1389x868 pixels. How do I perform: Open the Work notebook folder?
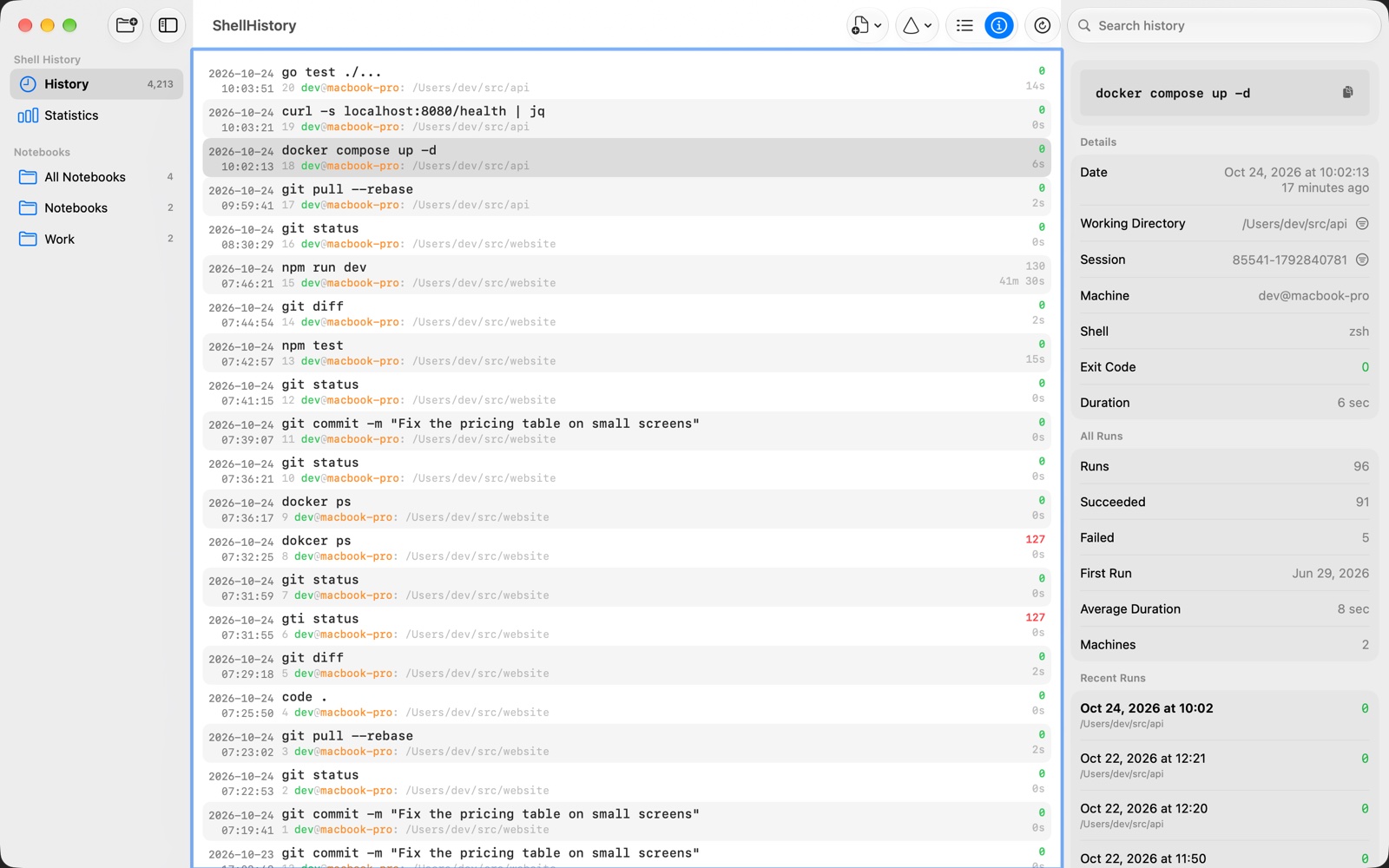tap(96, 240)
